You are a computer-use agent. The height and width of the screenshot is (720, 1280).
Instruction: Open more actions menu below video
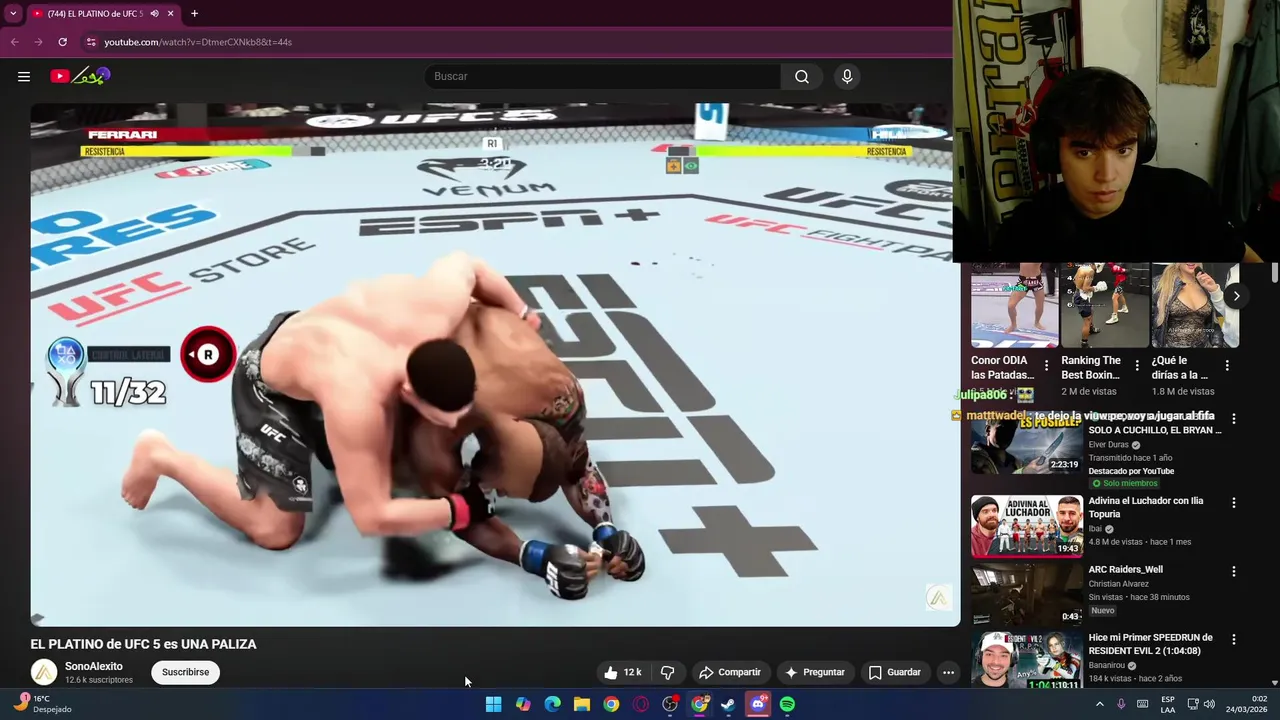pos(949,672)
